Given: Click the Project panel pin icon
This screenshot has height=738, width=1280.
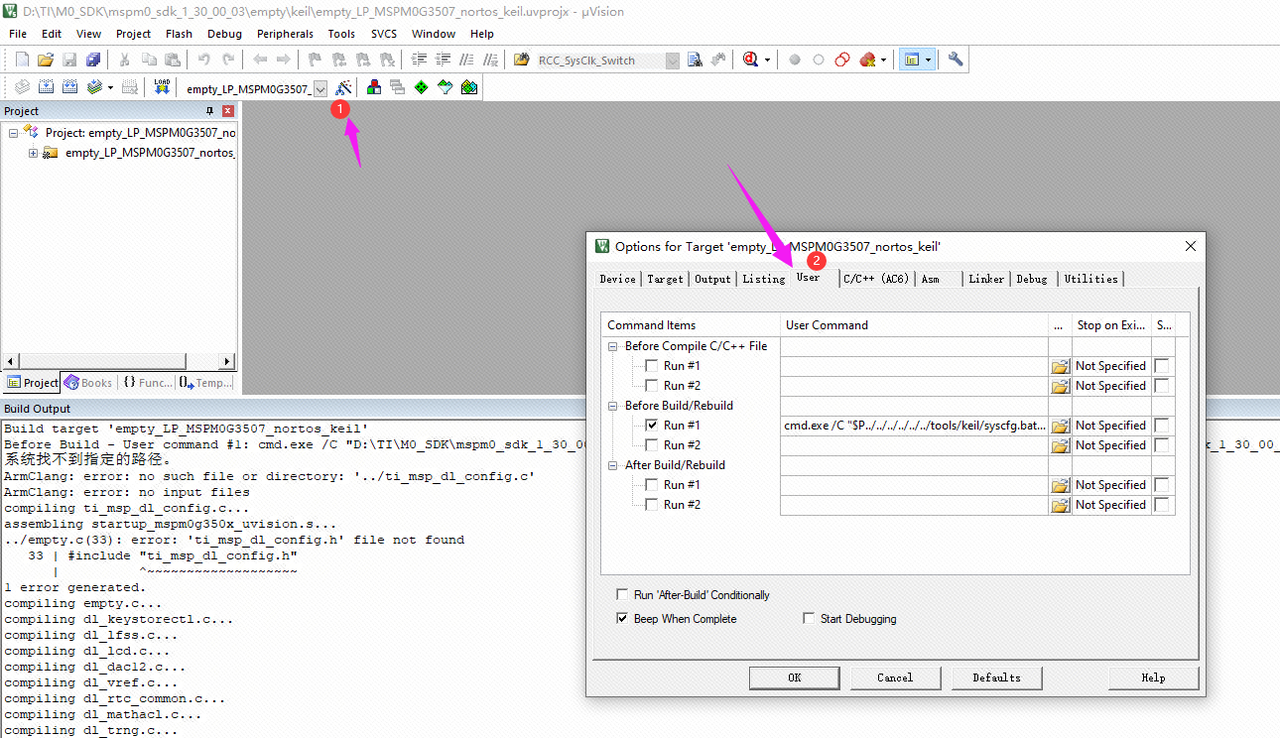Looking at the screenshot, I should click(x=210, y=111).
